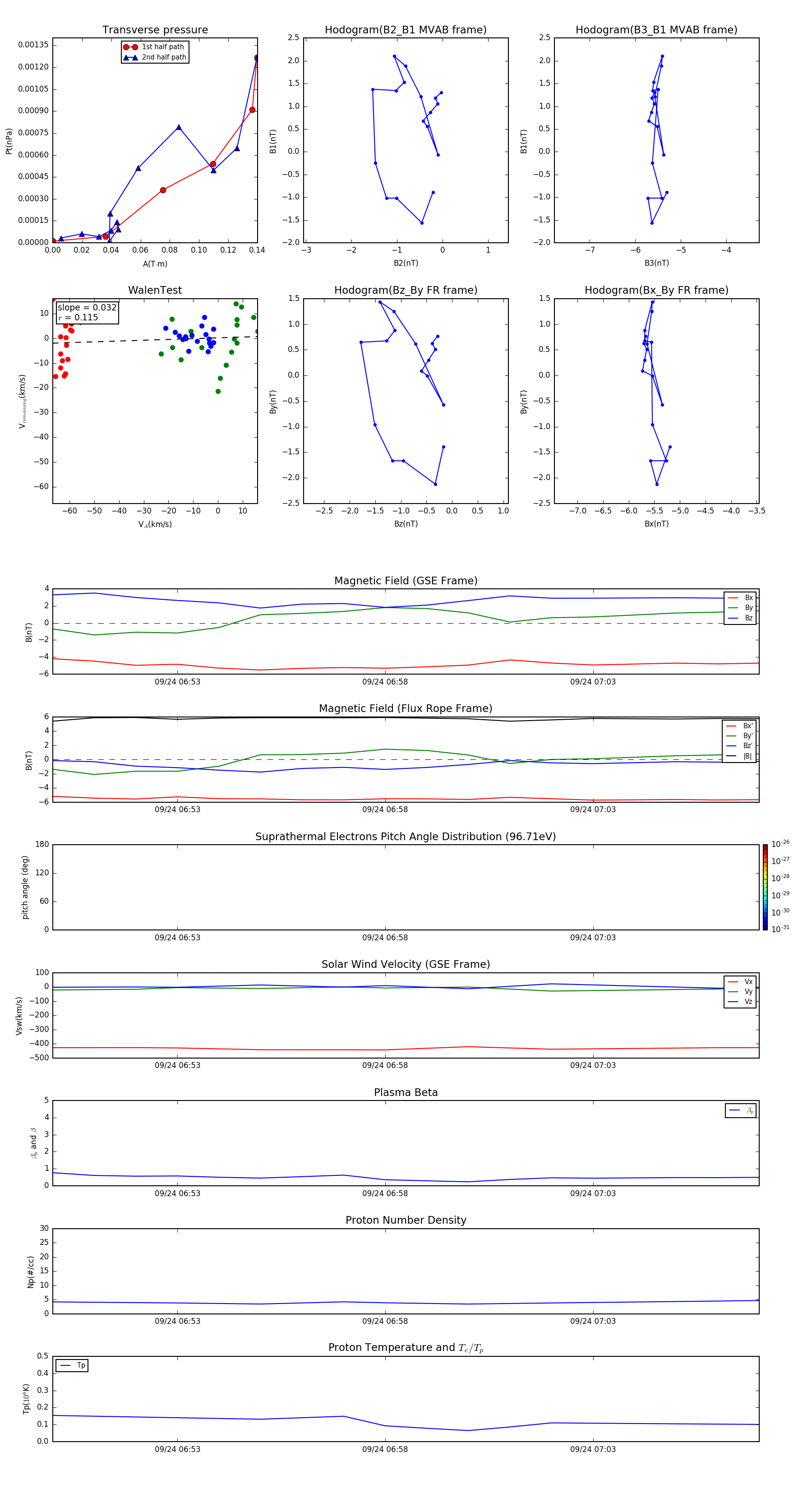Click the 'Vz' legend entry
This screenshot has width=812, height=1489.
click(740, 1002)
